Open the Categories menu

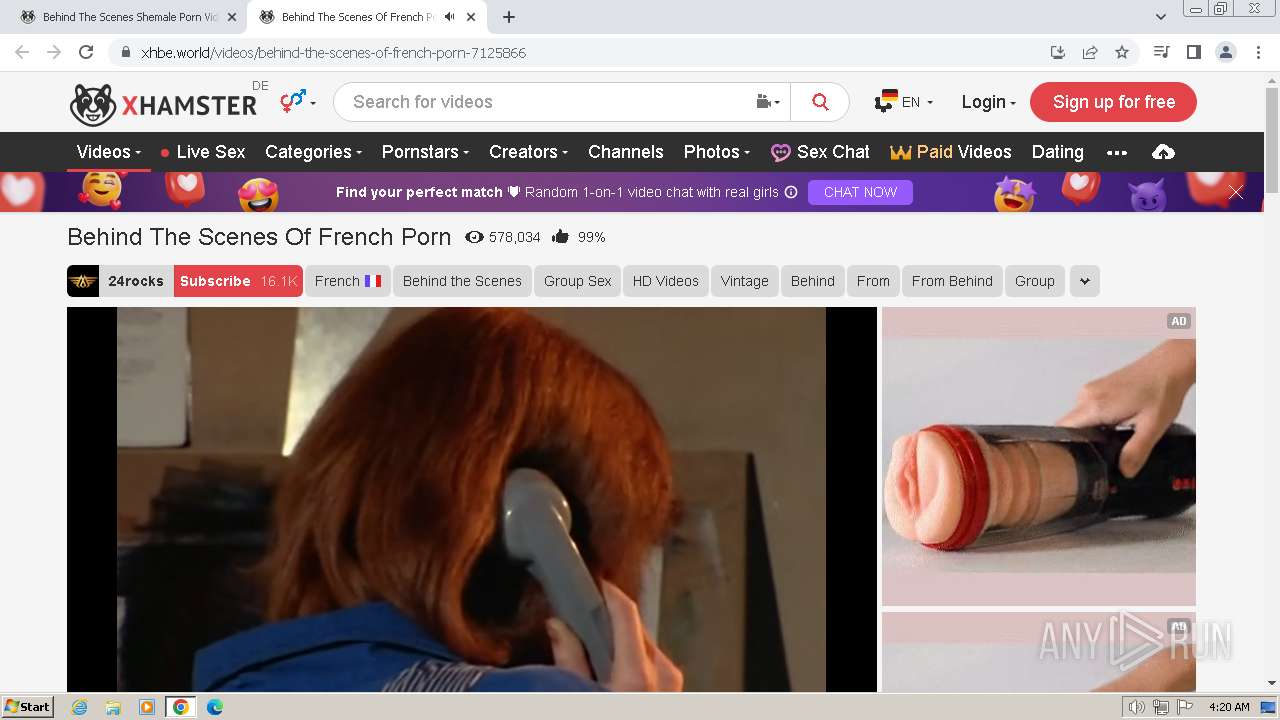point(313,152)
